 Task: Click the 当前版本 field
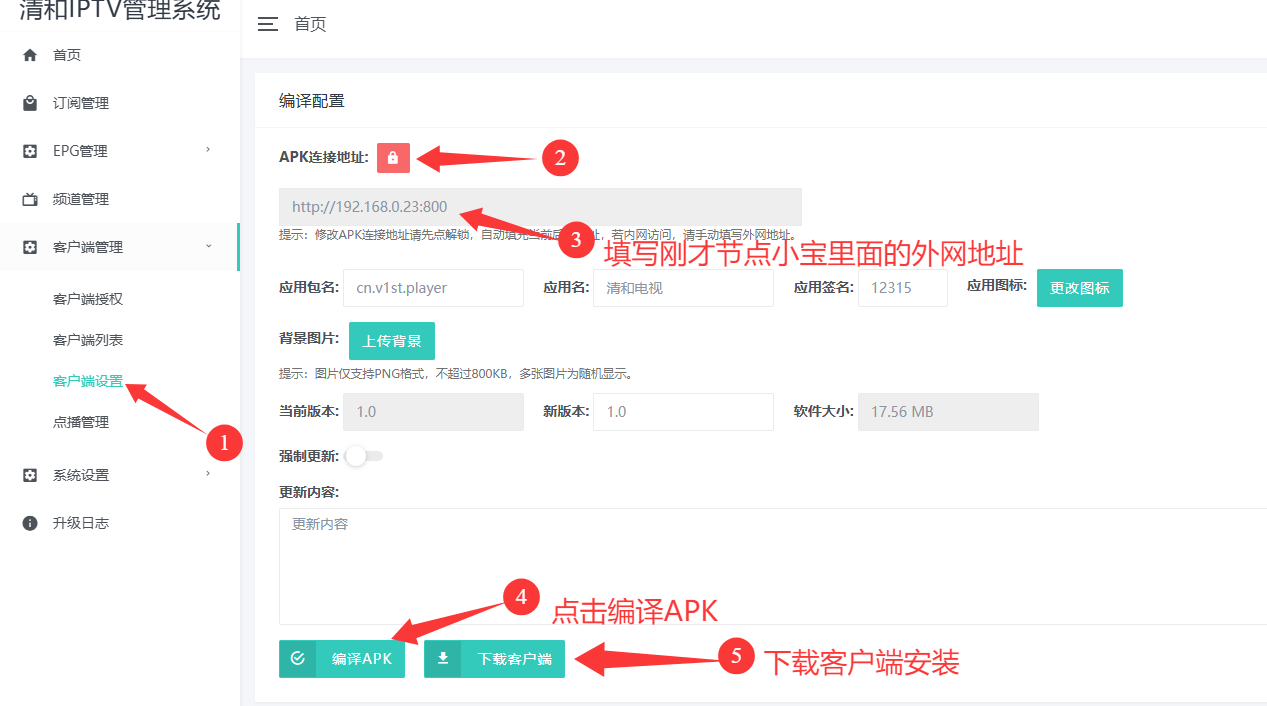[434, 412]
